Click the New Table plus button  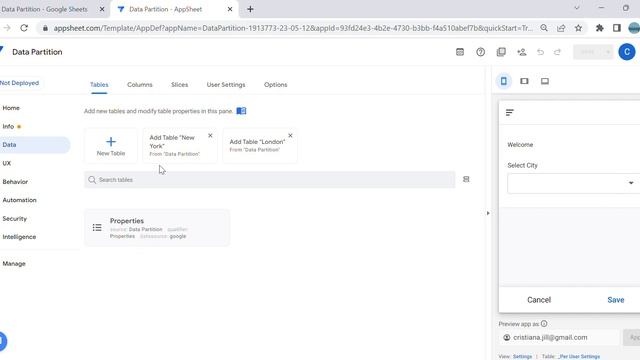(111, 146)
